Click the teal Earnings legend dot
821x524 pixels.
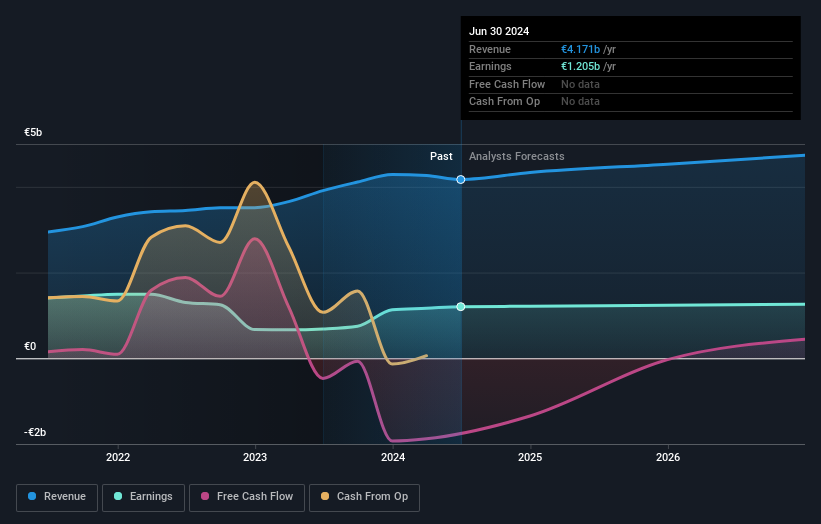pyautogui.click(x=118, y=496)
